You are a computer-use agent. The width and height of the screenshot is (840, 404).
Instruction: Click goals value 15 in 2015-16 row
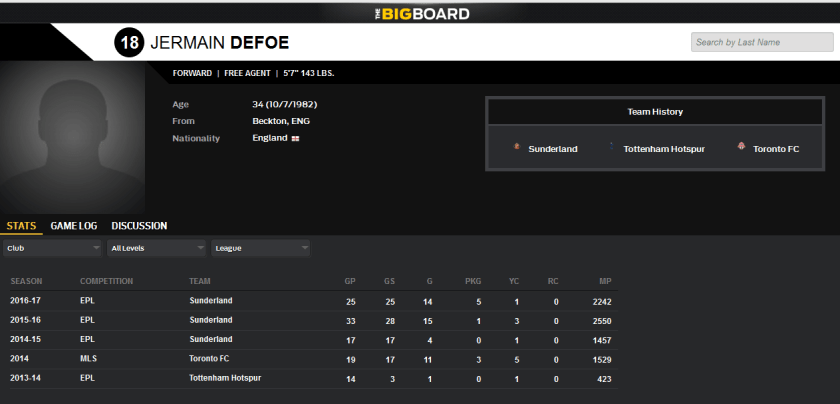pyautogui.click(x=428, y=321)
